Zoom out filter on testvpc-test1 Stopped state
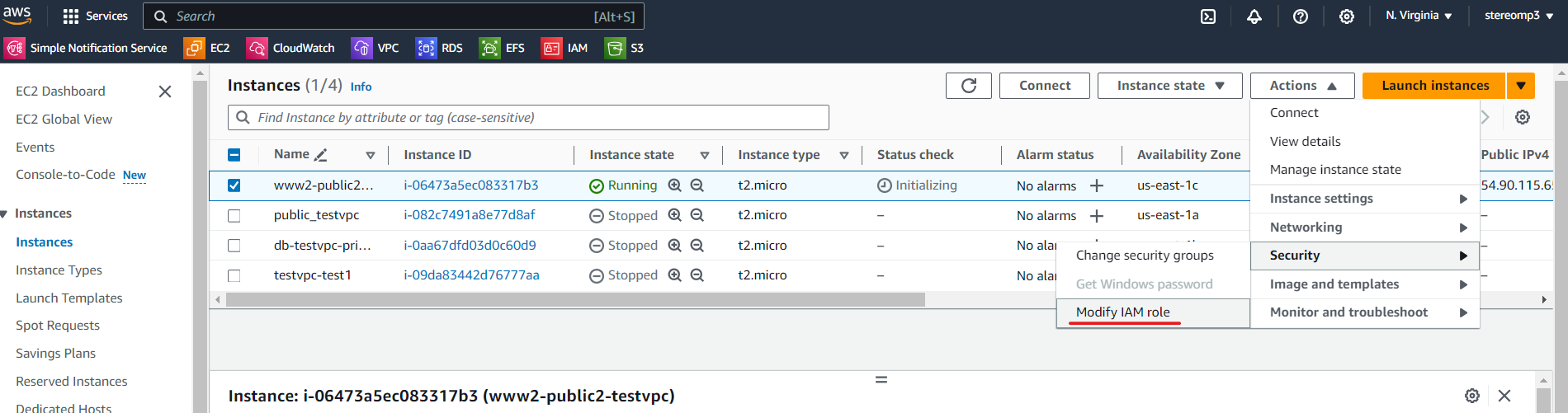Image resolution: width=1568 pixels, height=413 pixels. [x=697, y=275]
